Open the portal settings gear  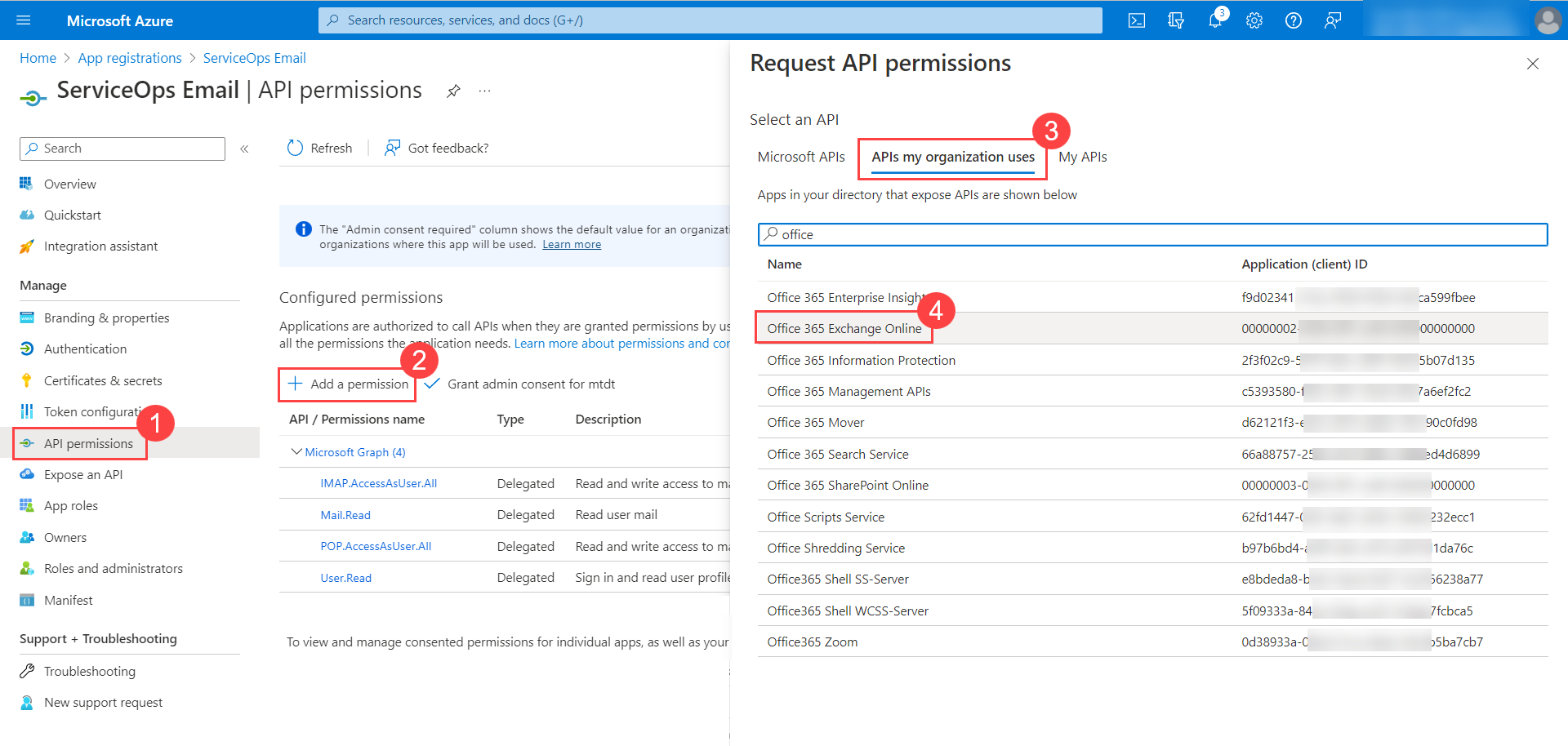click(x=1254, y=20)
